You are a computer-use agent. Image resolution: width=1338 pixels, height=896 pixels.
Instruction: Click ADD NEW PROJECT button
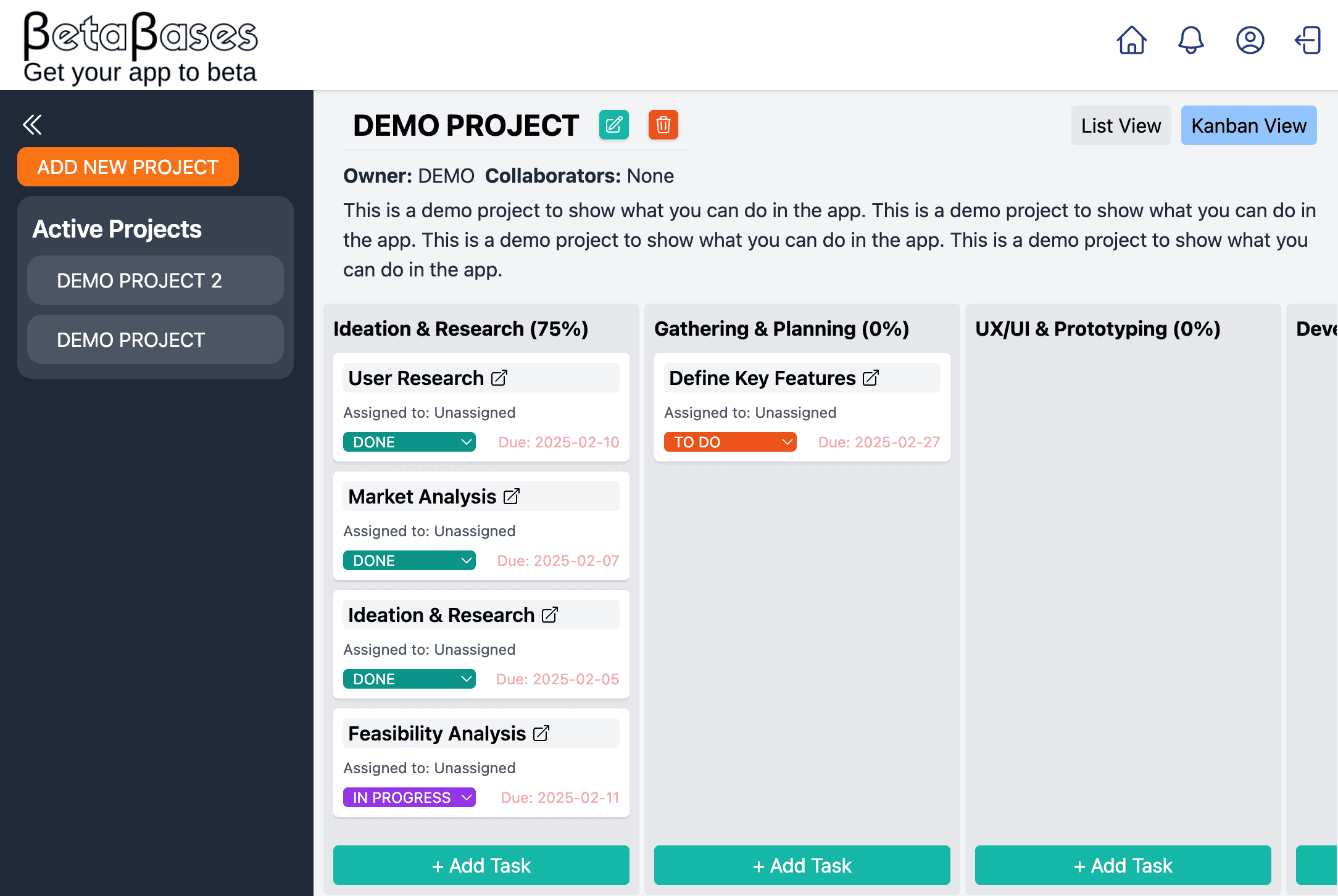tap(128, 167)
